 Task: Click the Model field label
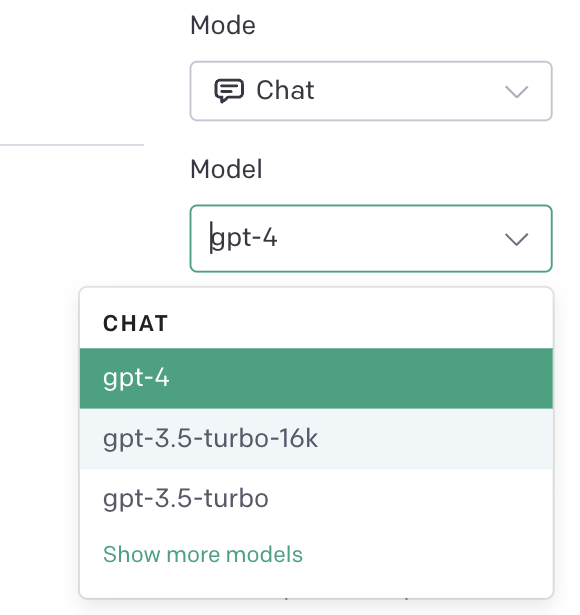pos(226,169)
